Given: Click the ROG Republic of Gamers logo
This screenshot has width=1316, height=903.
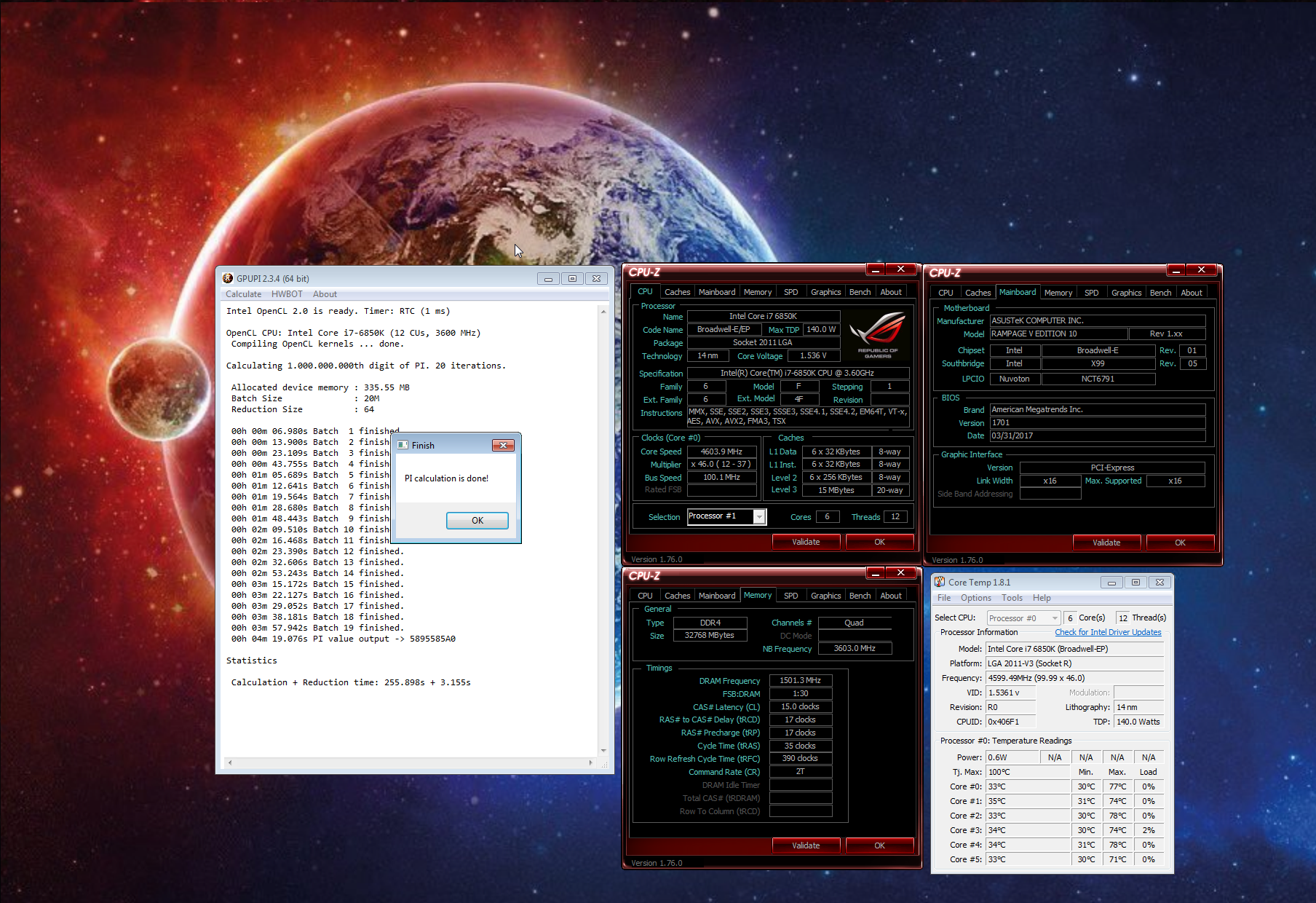Looking at the screenshot, I should 878,335.
